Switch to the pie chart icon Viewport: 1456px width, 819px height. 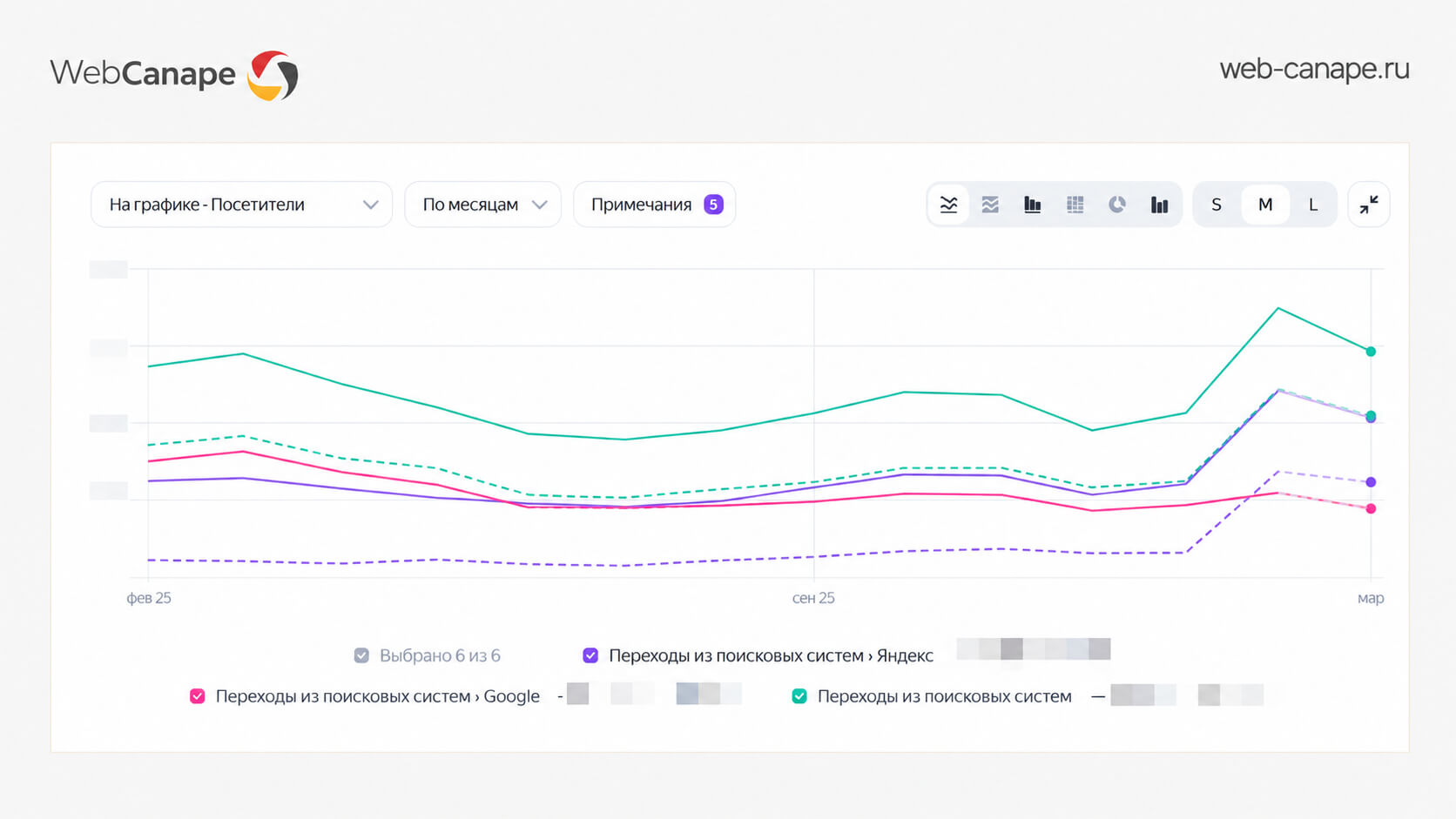click(1116, 205)
